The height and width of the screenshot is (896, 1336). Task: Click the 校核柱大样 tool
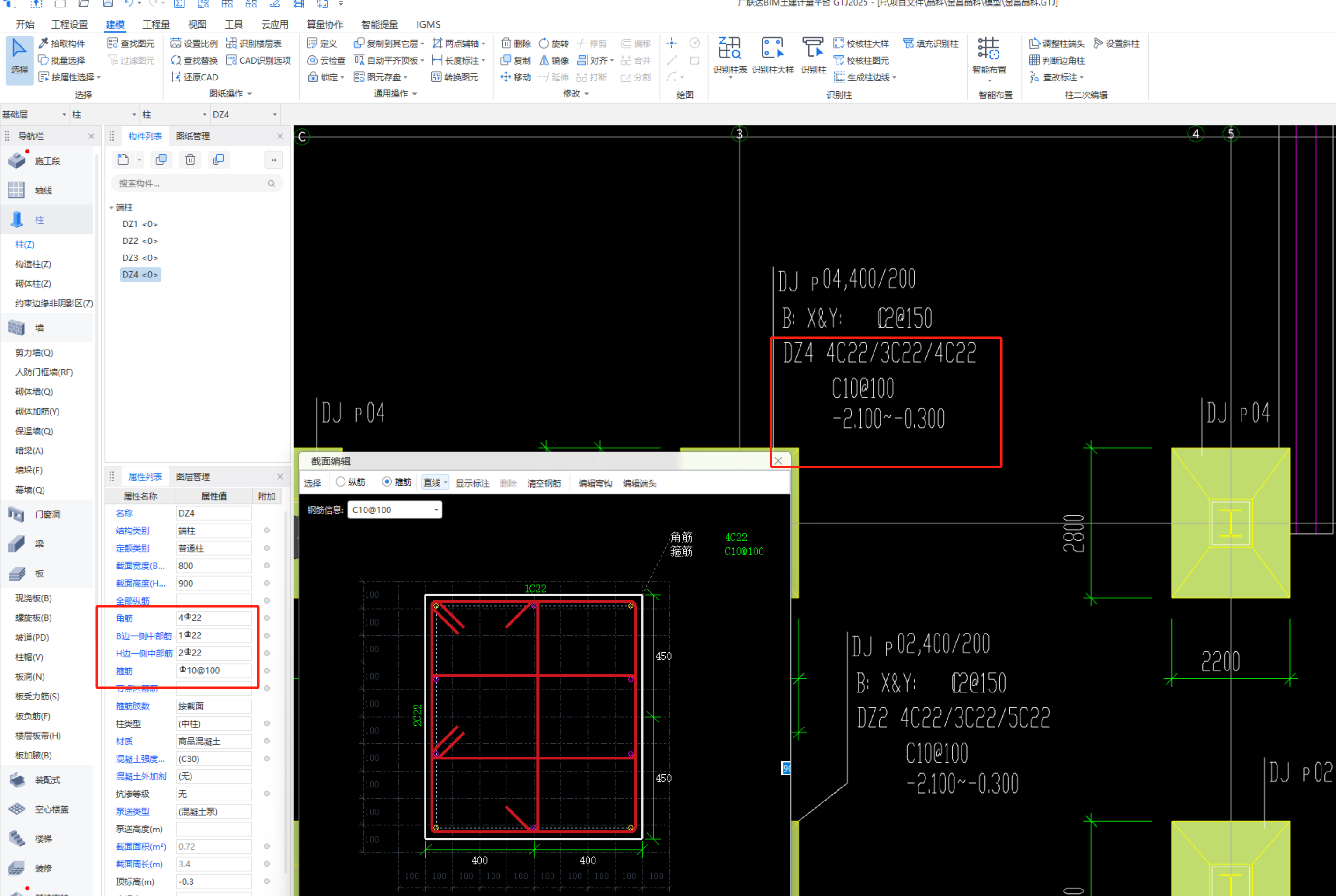click(861, 44)
